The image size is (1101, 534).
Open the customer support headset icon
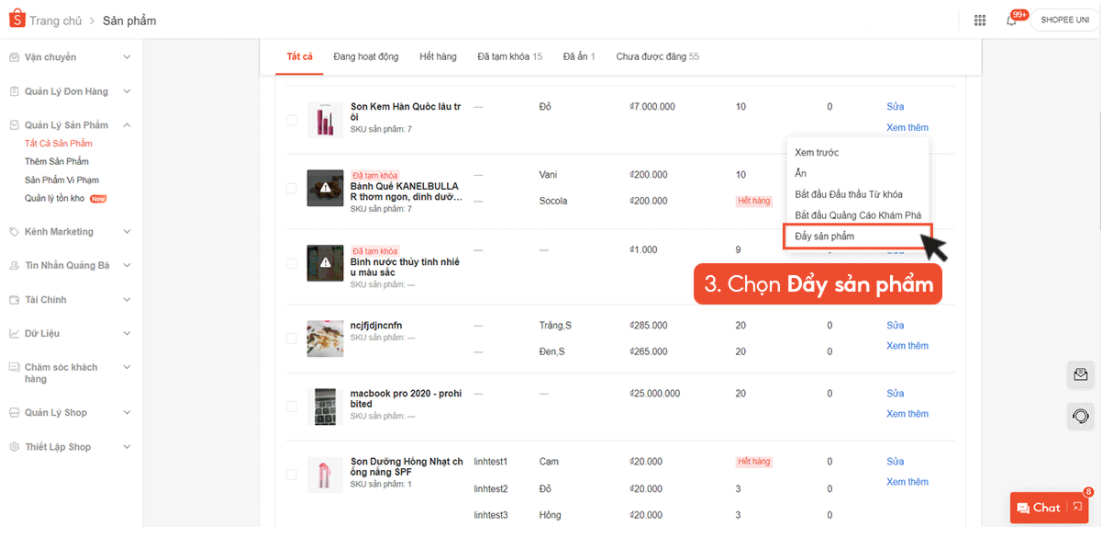click(x=1080, y=415)
